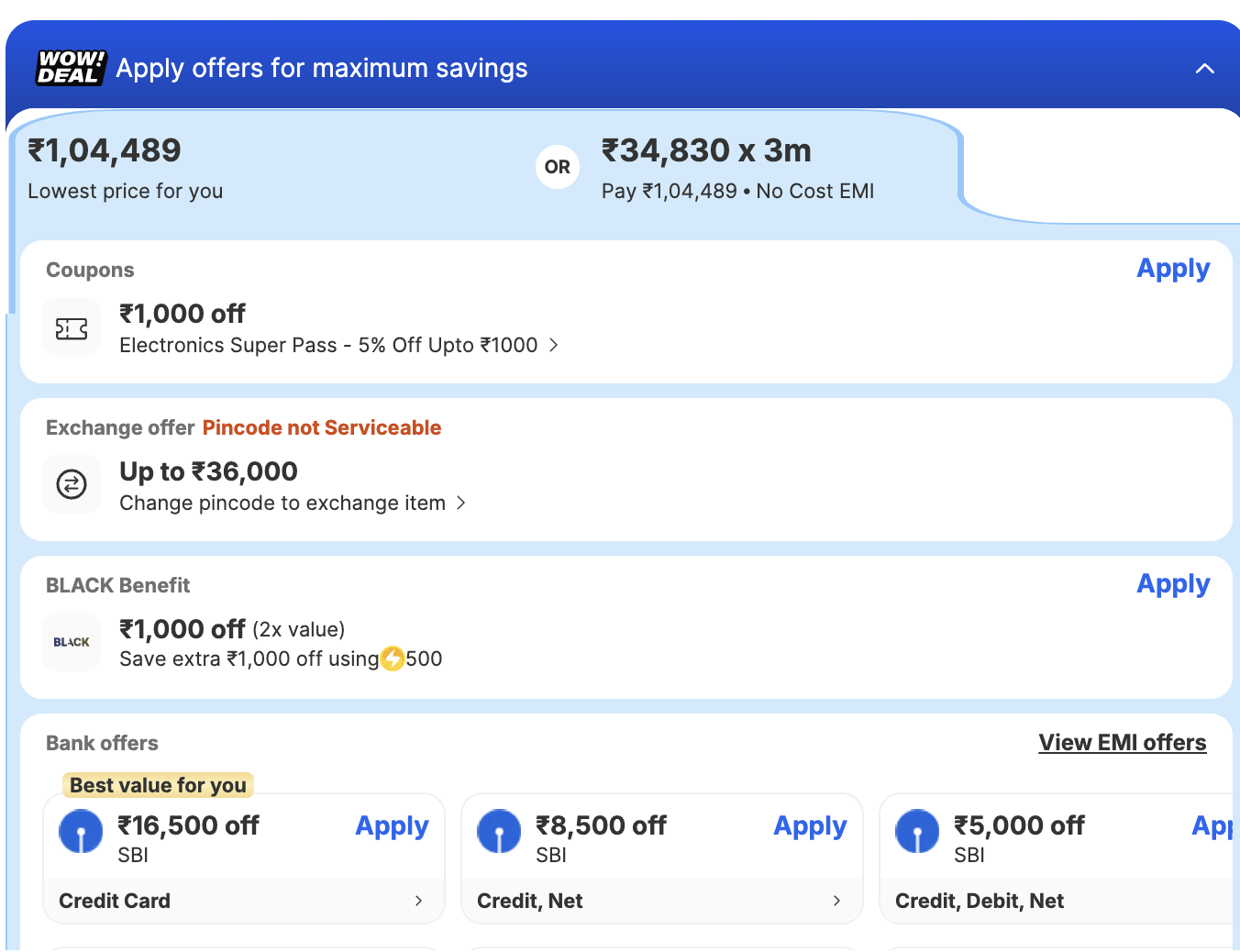Expand Electronics Super Pass coupon details
The image size is (1240, 952).
(x=554, y=345)
